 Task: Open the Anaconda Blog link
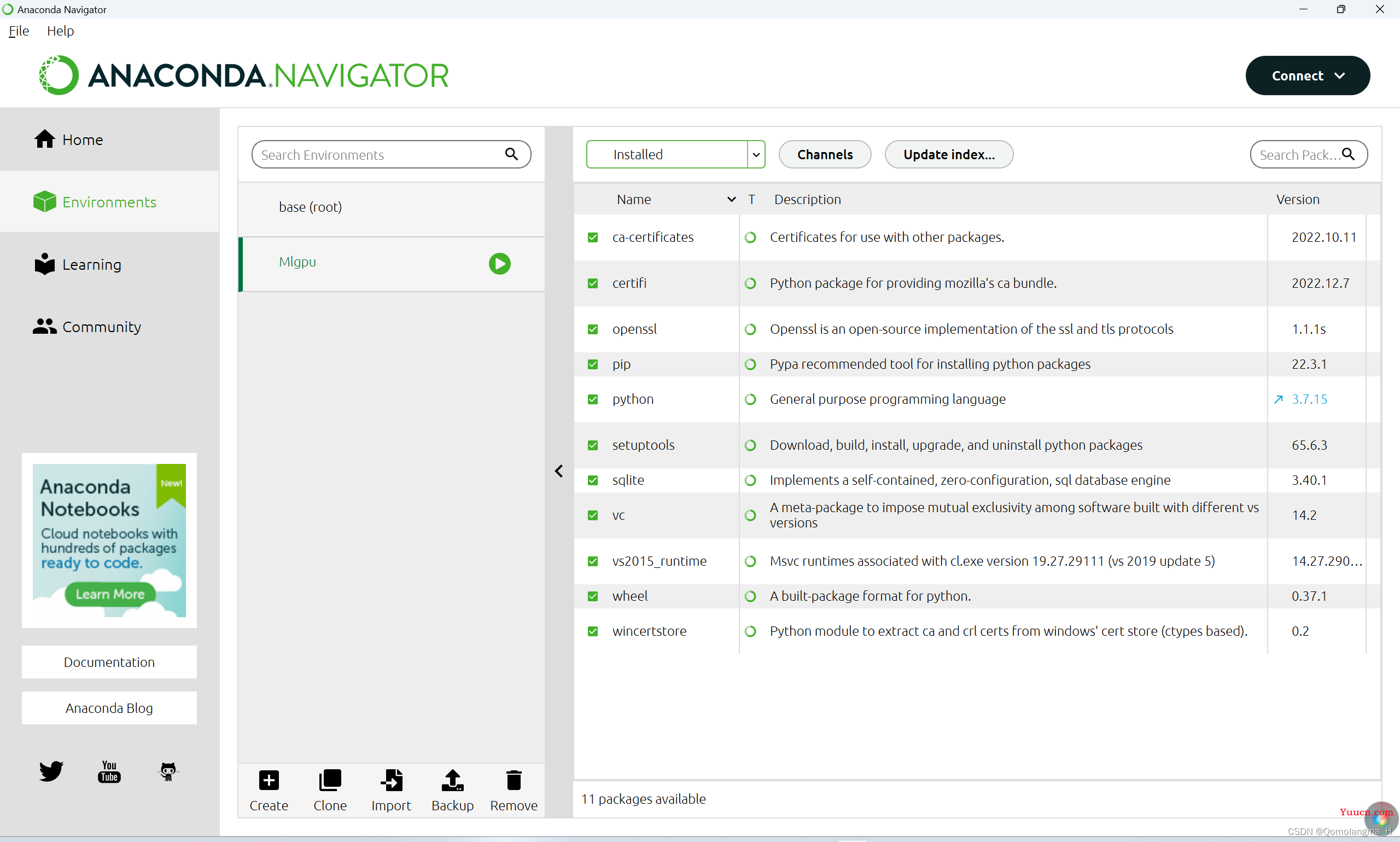coord(109,708)
